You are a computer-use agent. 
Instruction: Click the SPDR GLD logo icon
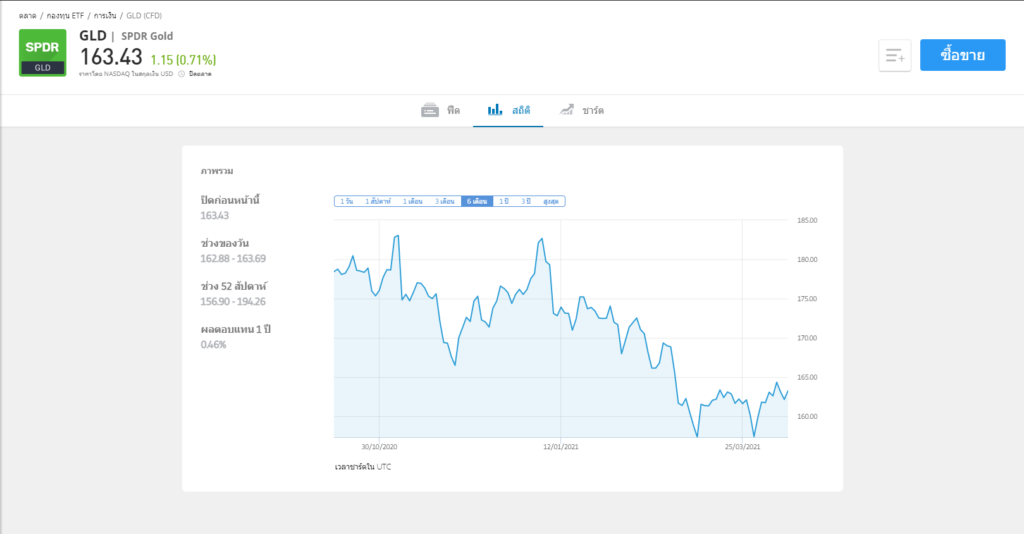pos(42,53)
